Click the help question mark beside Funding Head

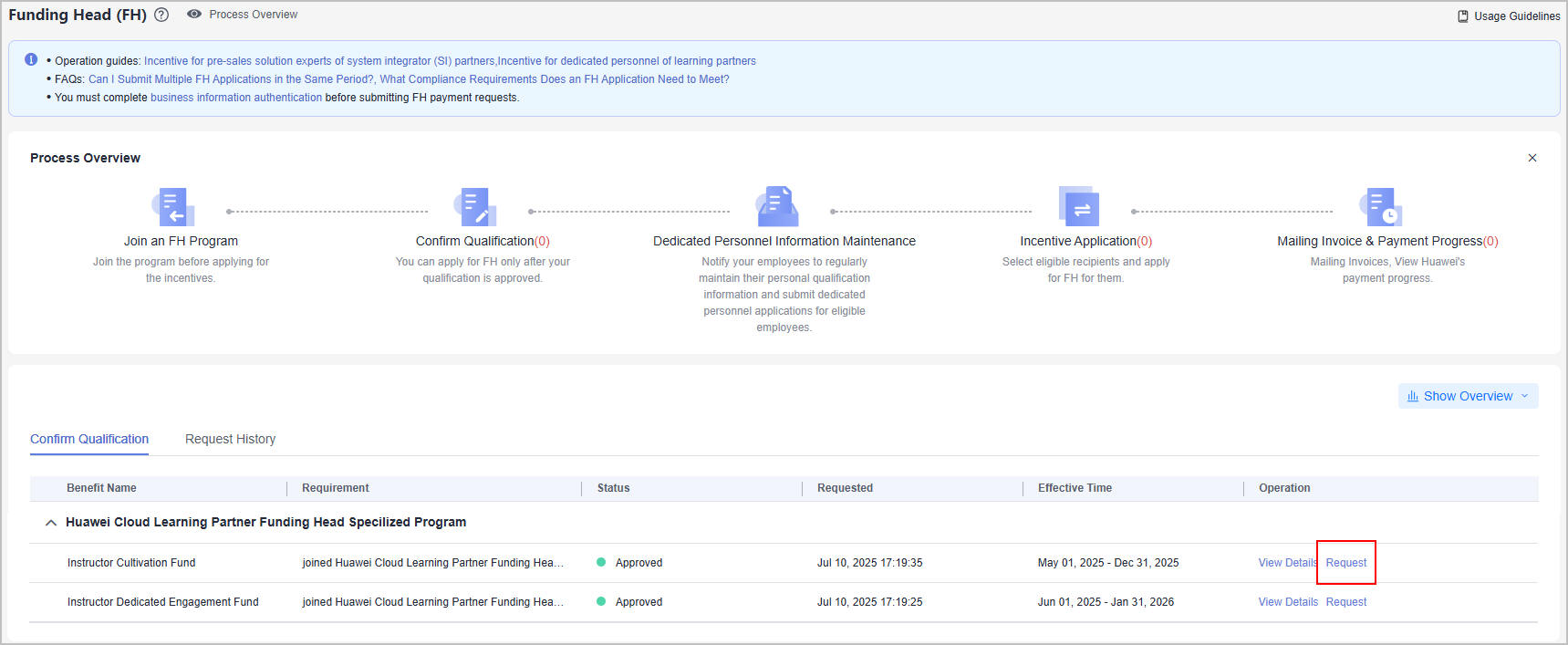click(x=161, y=15)
